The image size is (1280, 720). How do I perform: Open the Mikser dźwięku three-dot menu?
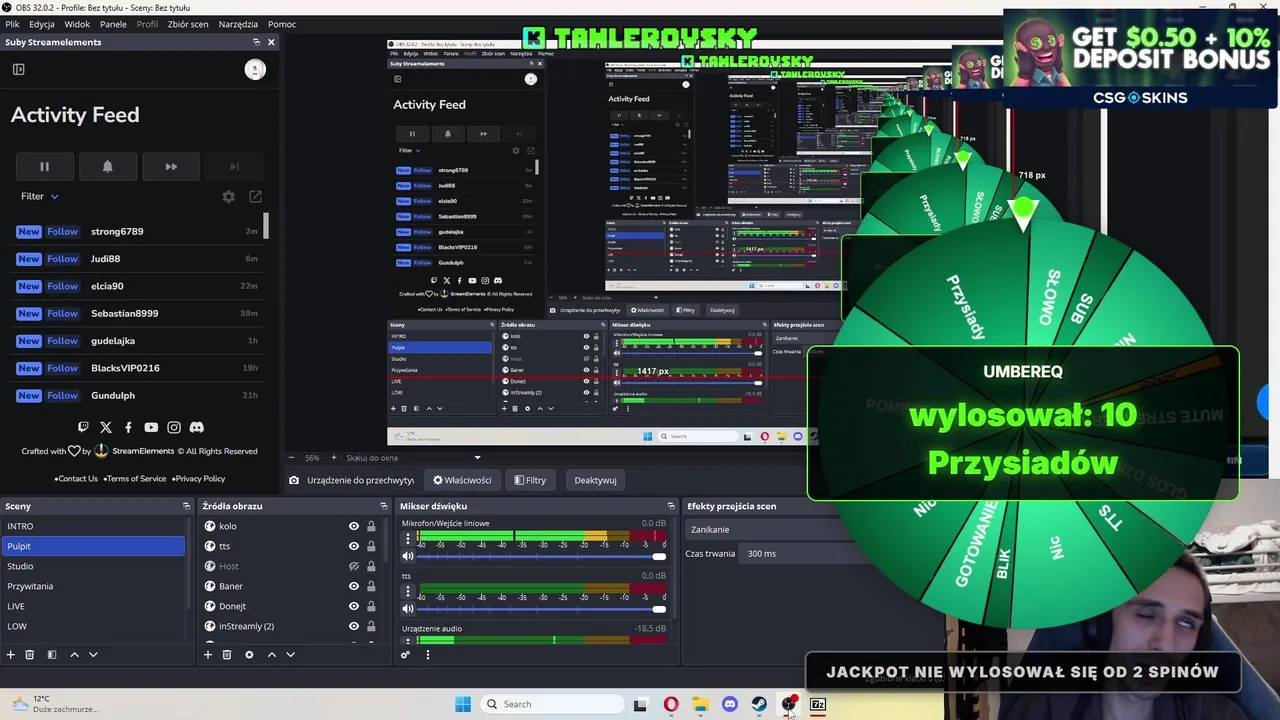pos(427,655)
